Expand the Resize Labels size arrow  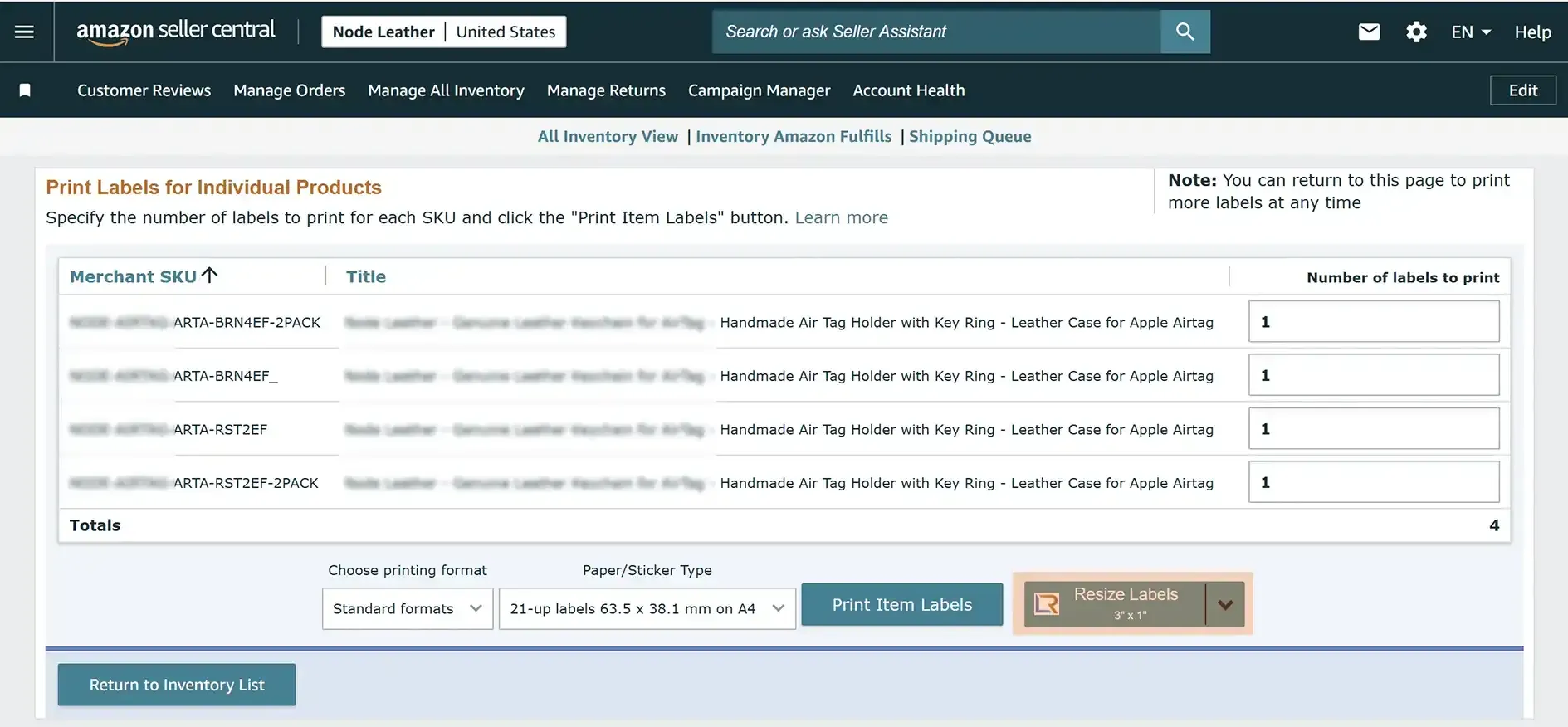coord(1225,604)
